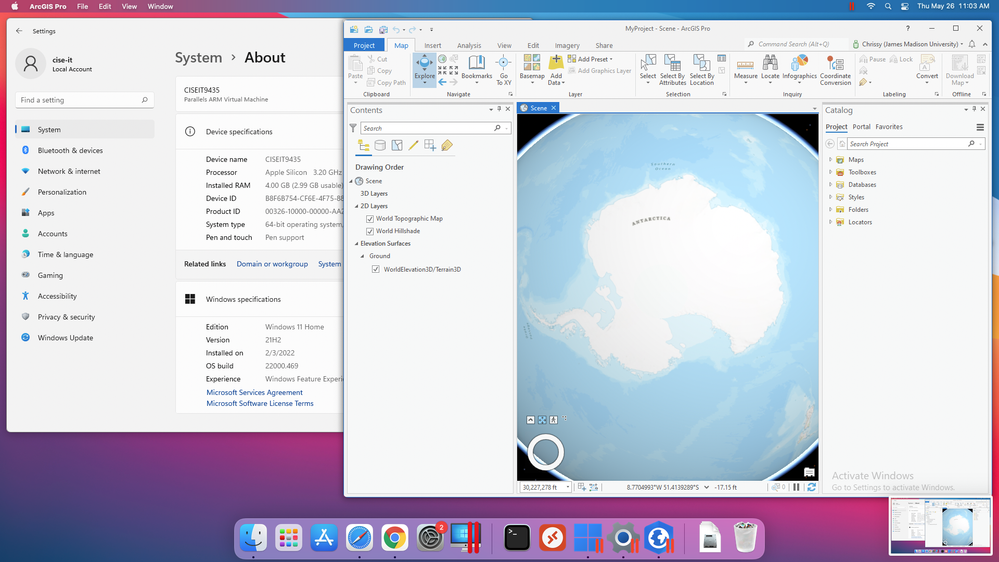The height and width of the screenshot is (562, 999).
Task: Expand Databases in Catalog pane
Action: coord(830,185)
